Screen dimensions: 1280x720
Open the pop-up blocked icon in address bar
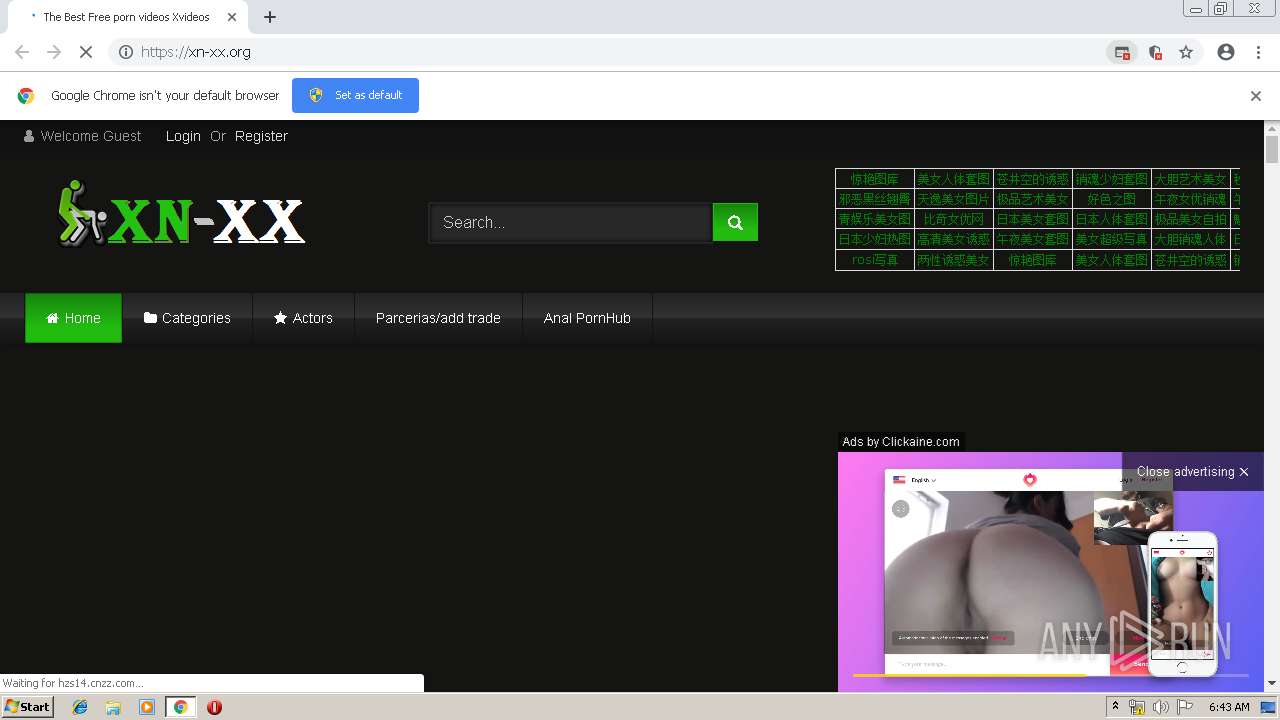point(1122,52)
